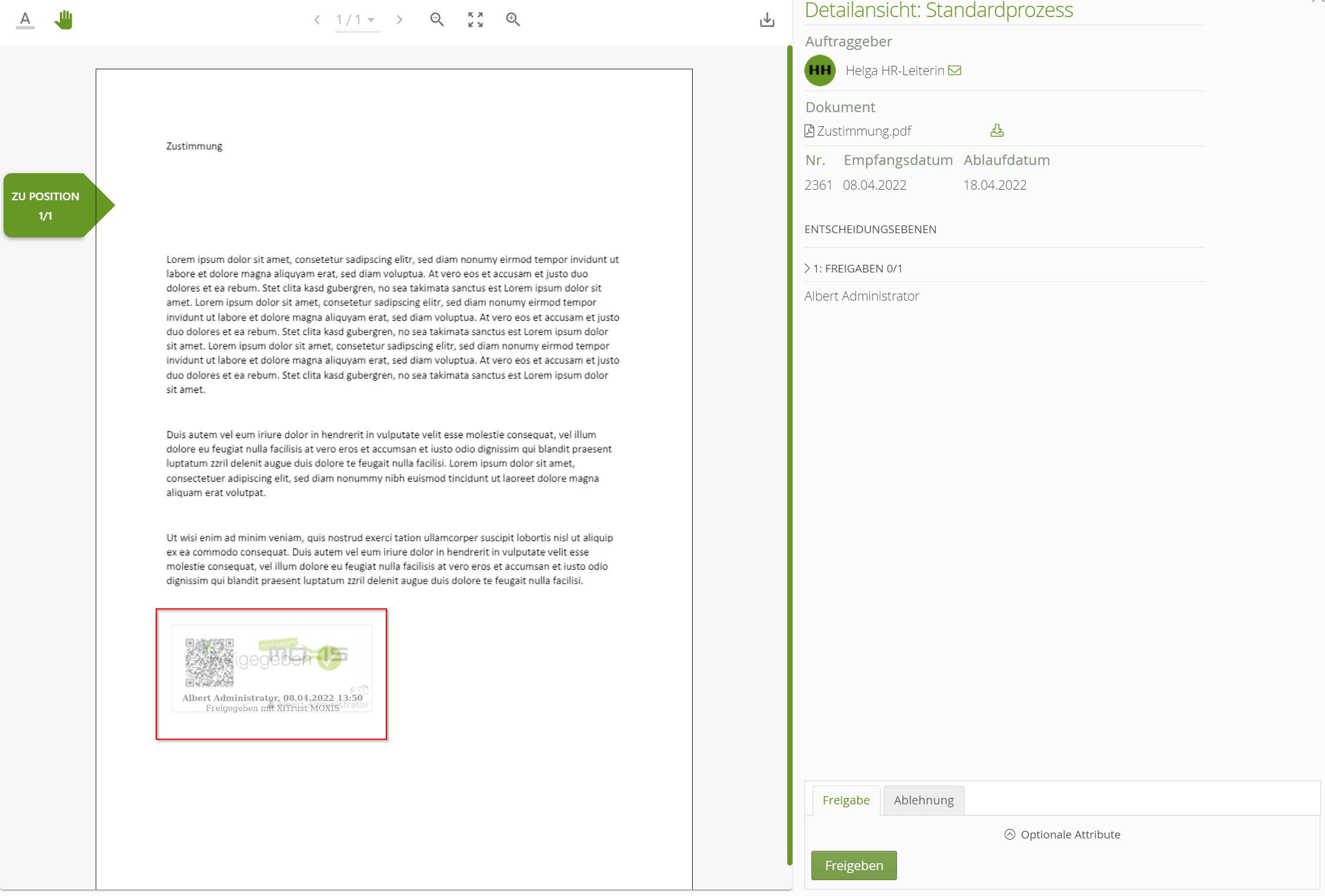
Task: Click the signature stamp placeholder box
Action: click(271, 674)
